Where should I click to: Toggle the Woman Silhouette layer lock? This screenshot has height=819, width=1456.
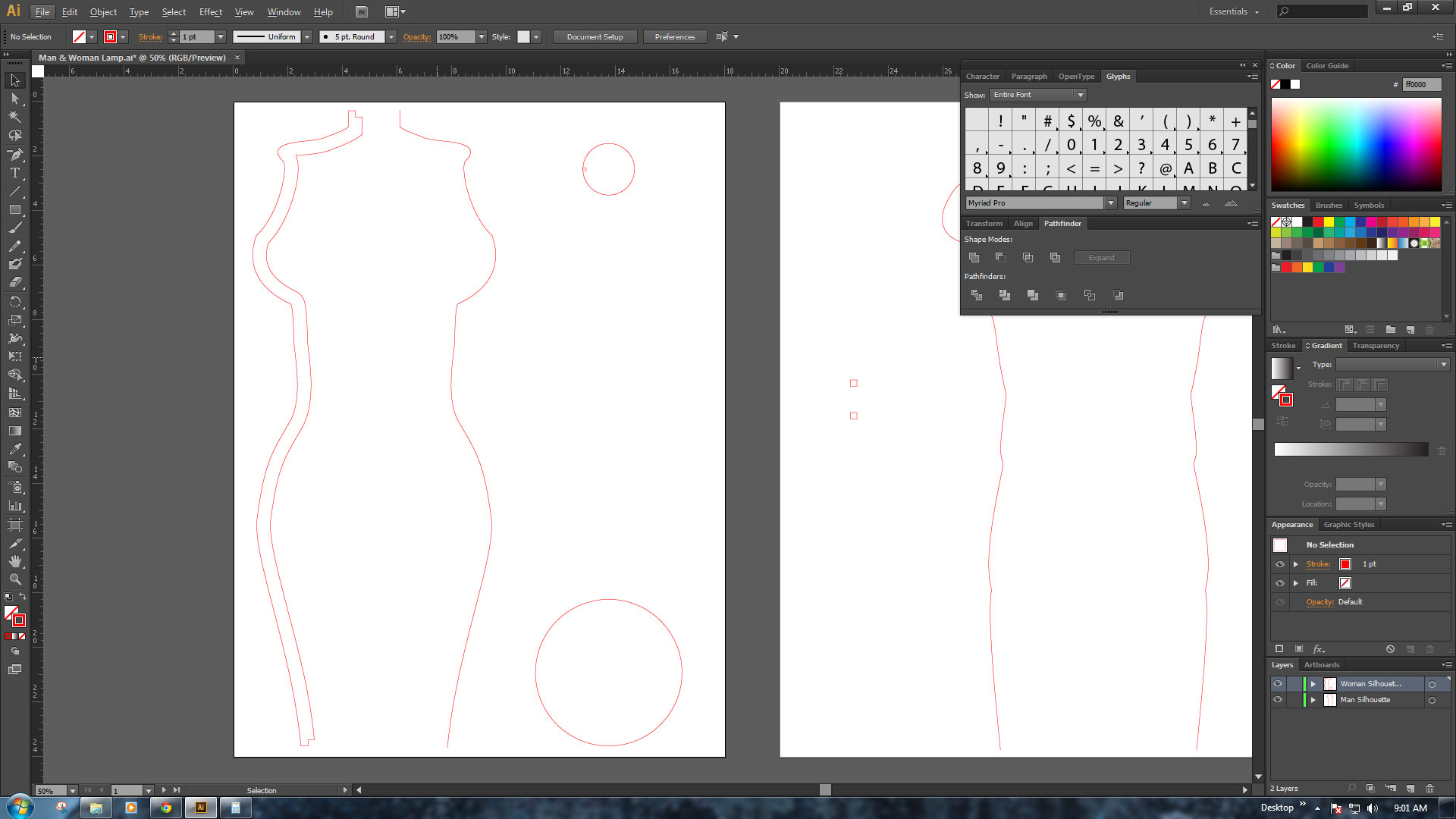coord(1293,684)
